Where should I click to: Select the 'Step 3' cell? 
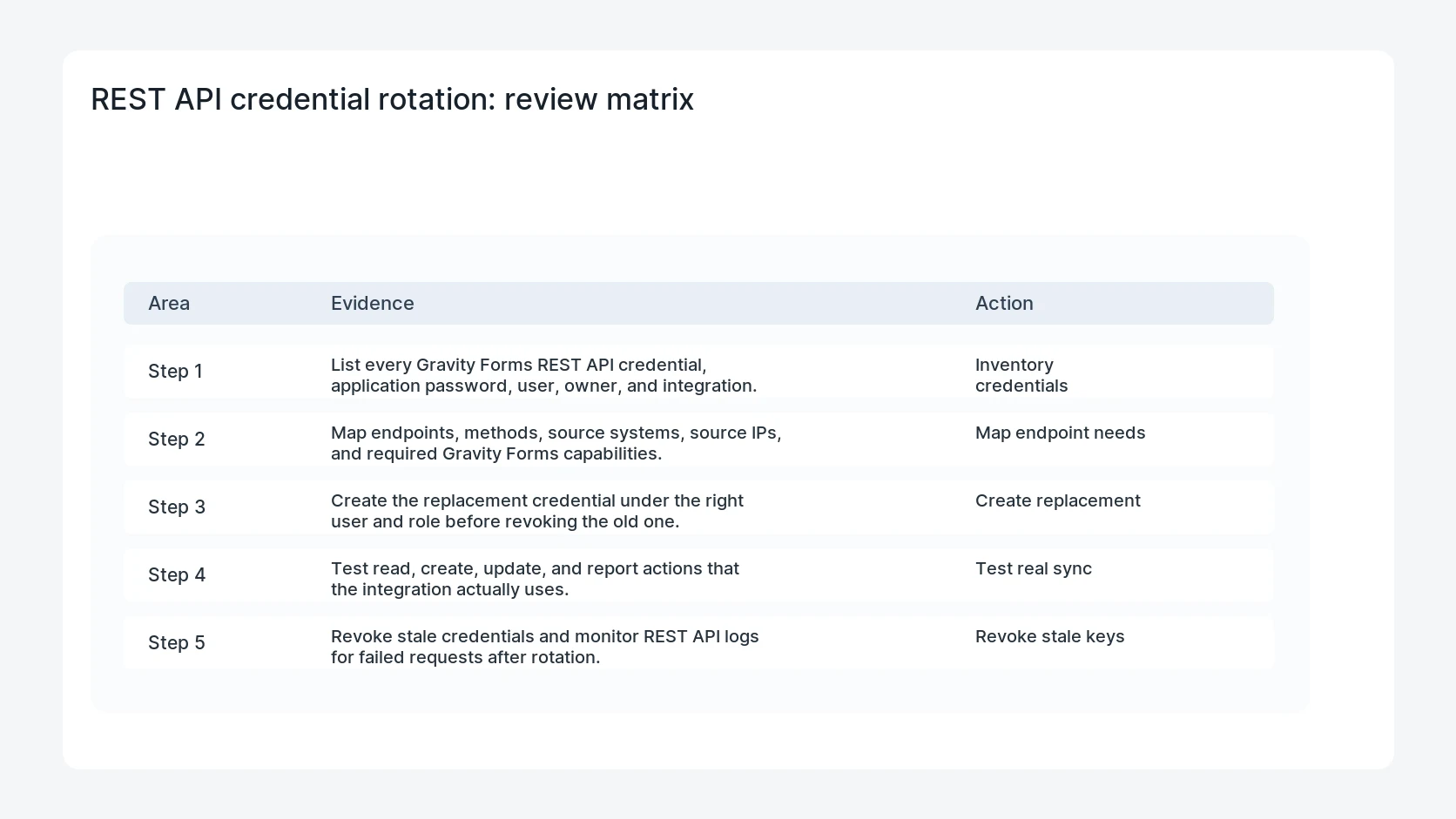pos(177,507)
